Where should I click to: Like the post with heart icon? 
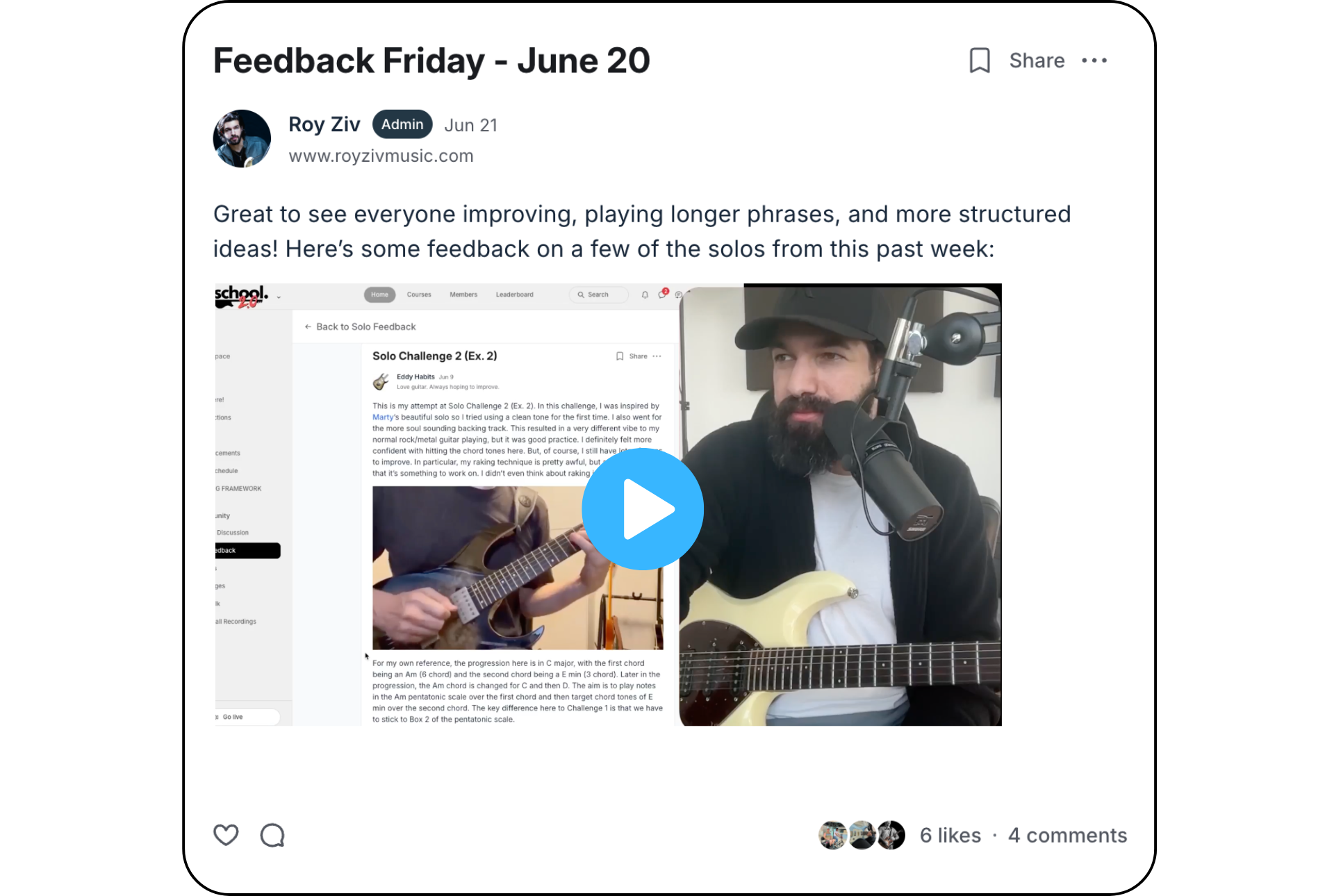click(226, 835)
